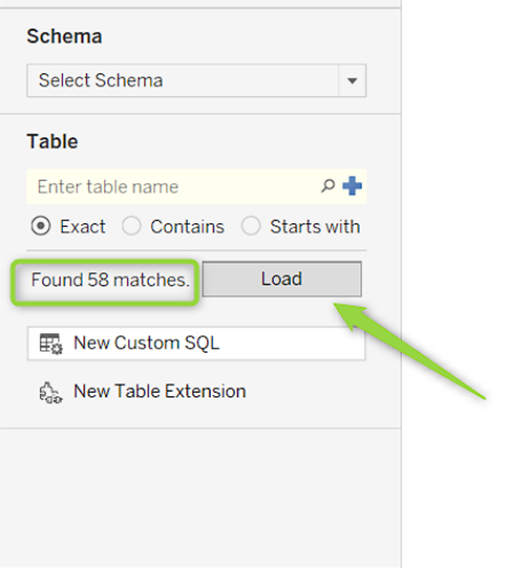522x568 pixels.
Task: Click the Found 58 matches text
Action: tap(110, 280)
